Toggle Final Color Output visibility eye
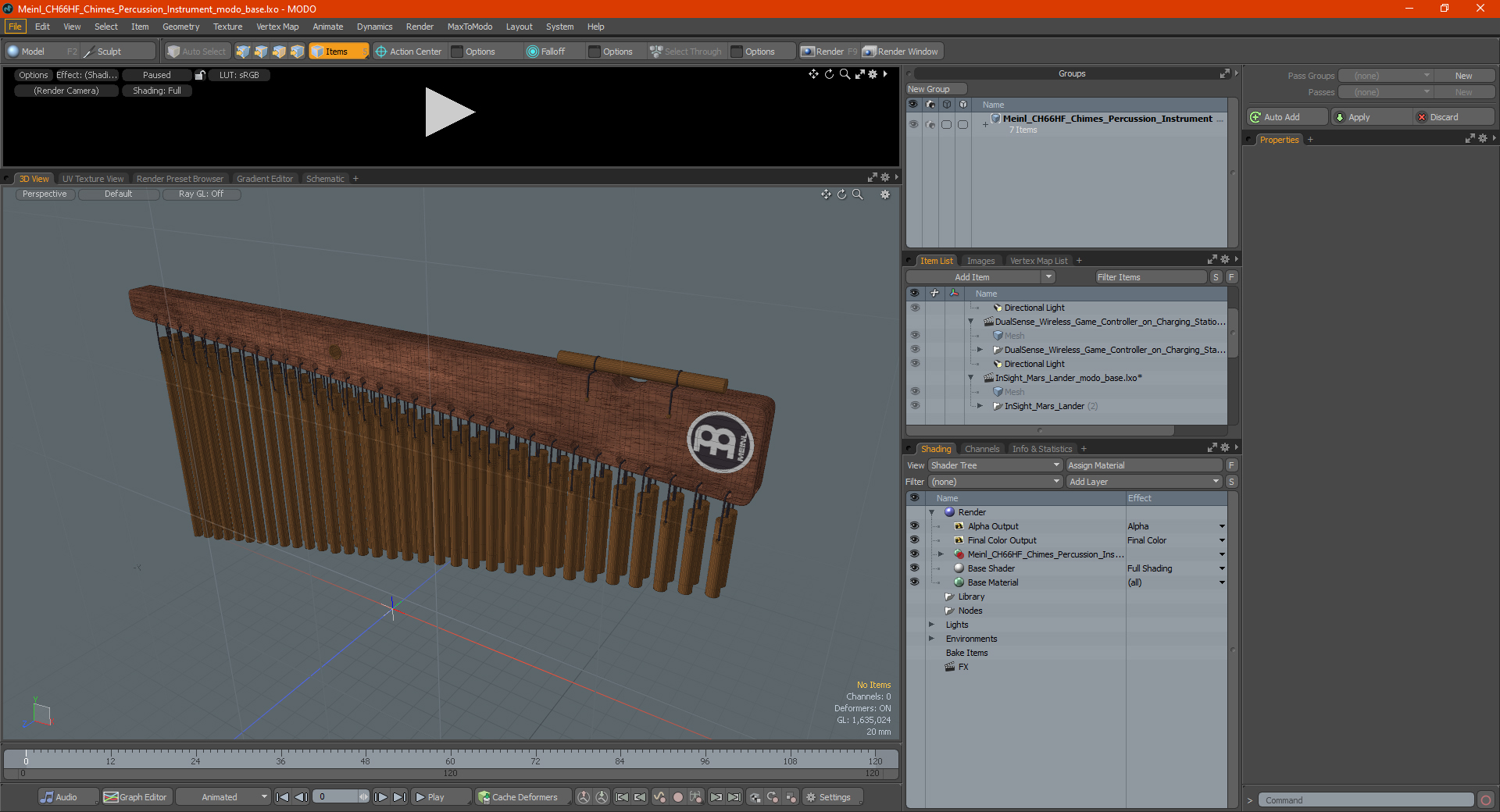 click(914, 540)
